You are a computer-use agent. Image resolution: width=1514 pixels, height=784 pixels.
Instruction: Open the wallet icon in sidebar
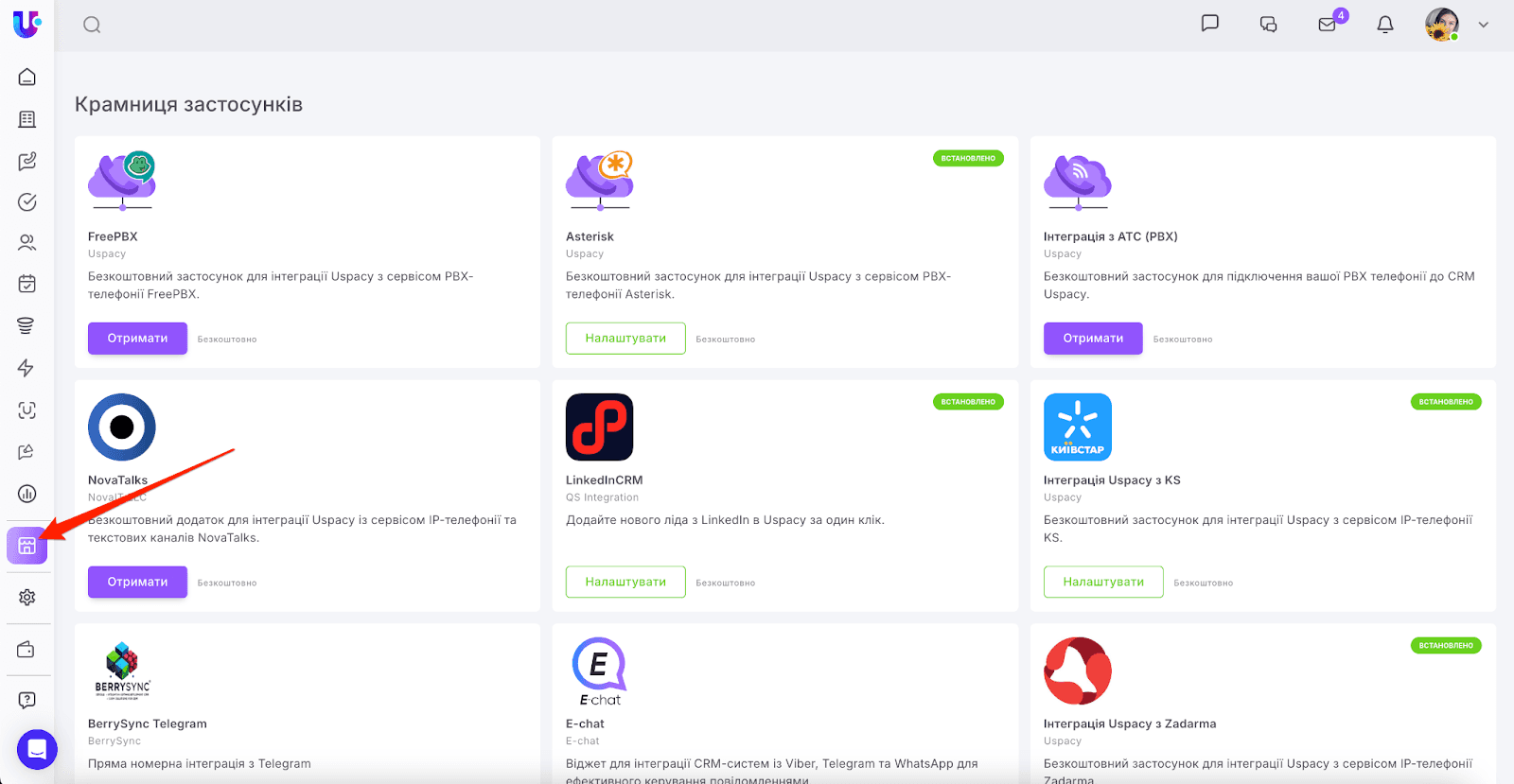26,650
